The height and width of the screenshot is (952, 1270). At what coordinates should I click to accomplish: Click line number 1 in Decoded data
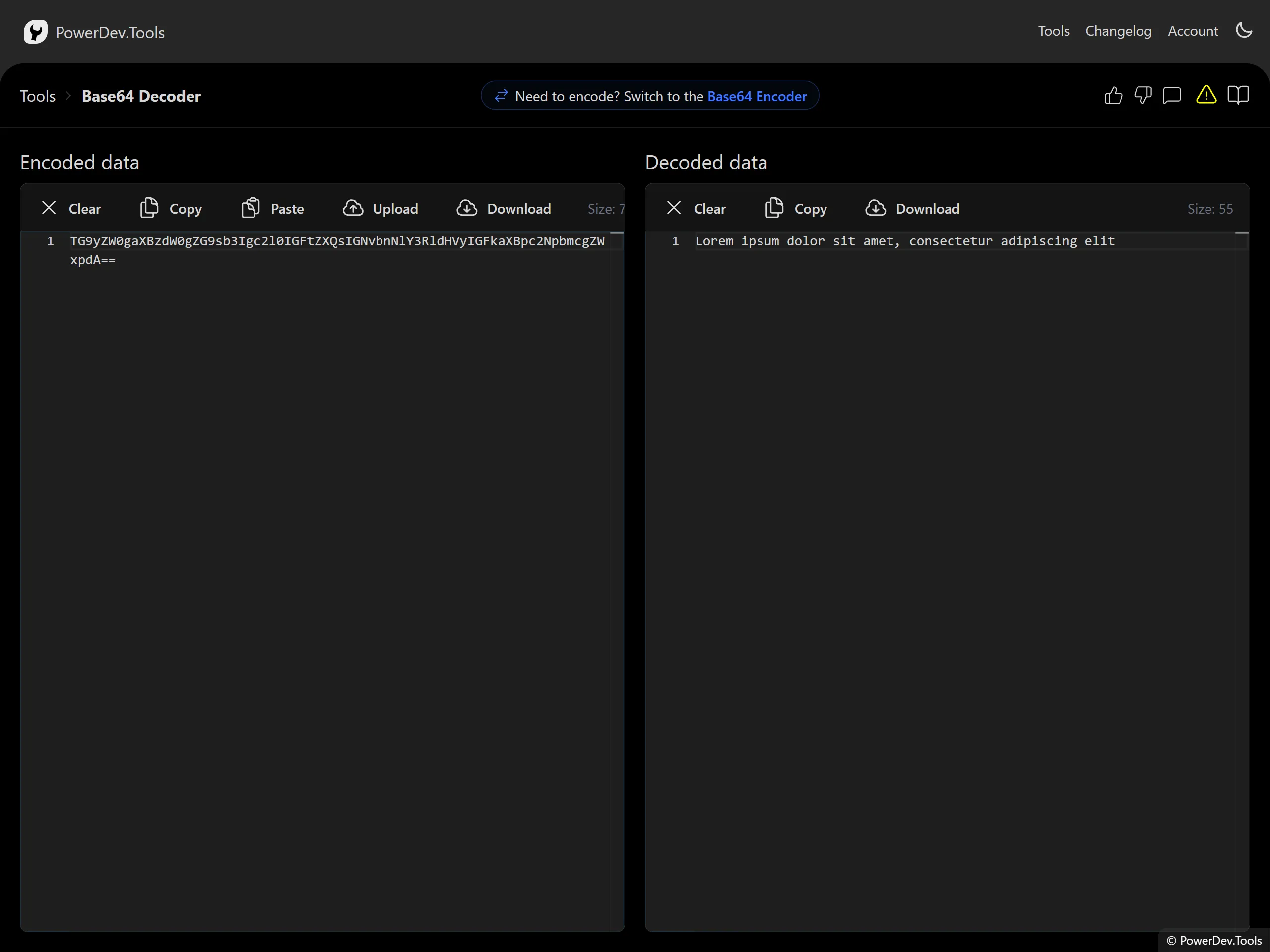coord(675,241)
